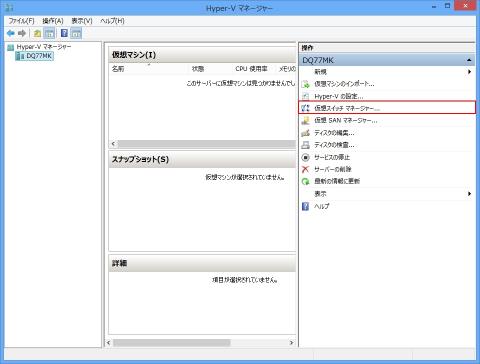Open the ヘルプ(H) menu
The image size is (480, 364).
tap(112, 21)
